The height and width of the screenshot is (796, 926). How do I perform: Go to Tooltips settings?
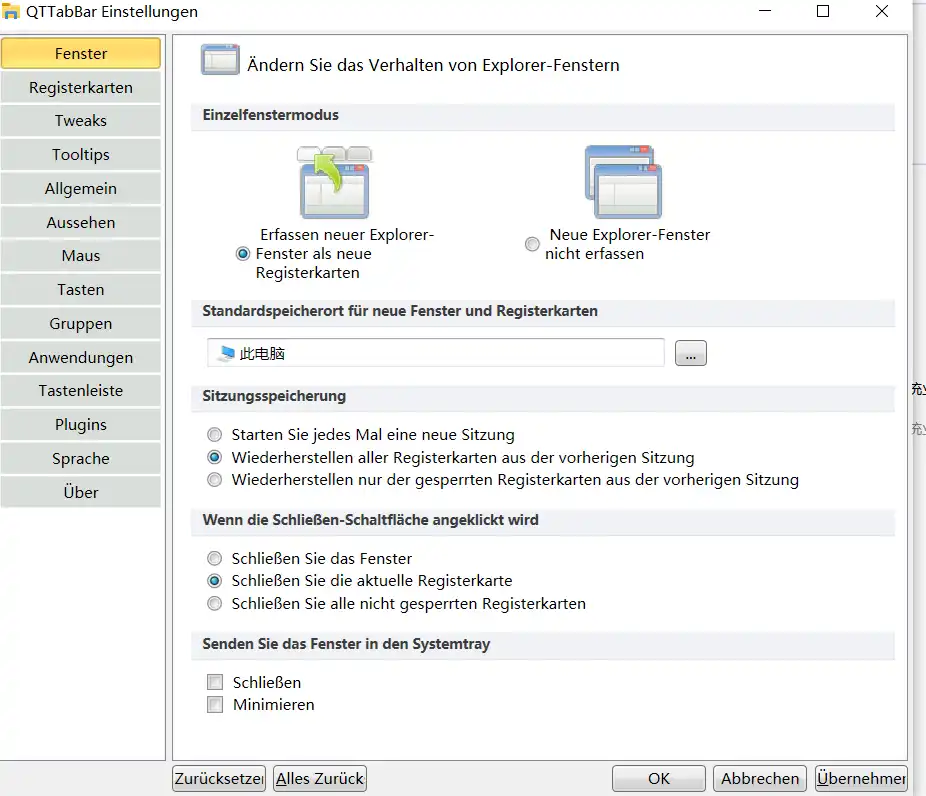81,155
